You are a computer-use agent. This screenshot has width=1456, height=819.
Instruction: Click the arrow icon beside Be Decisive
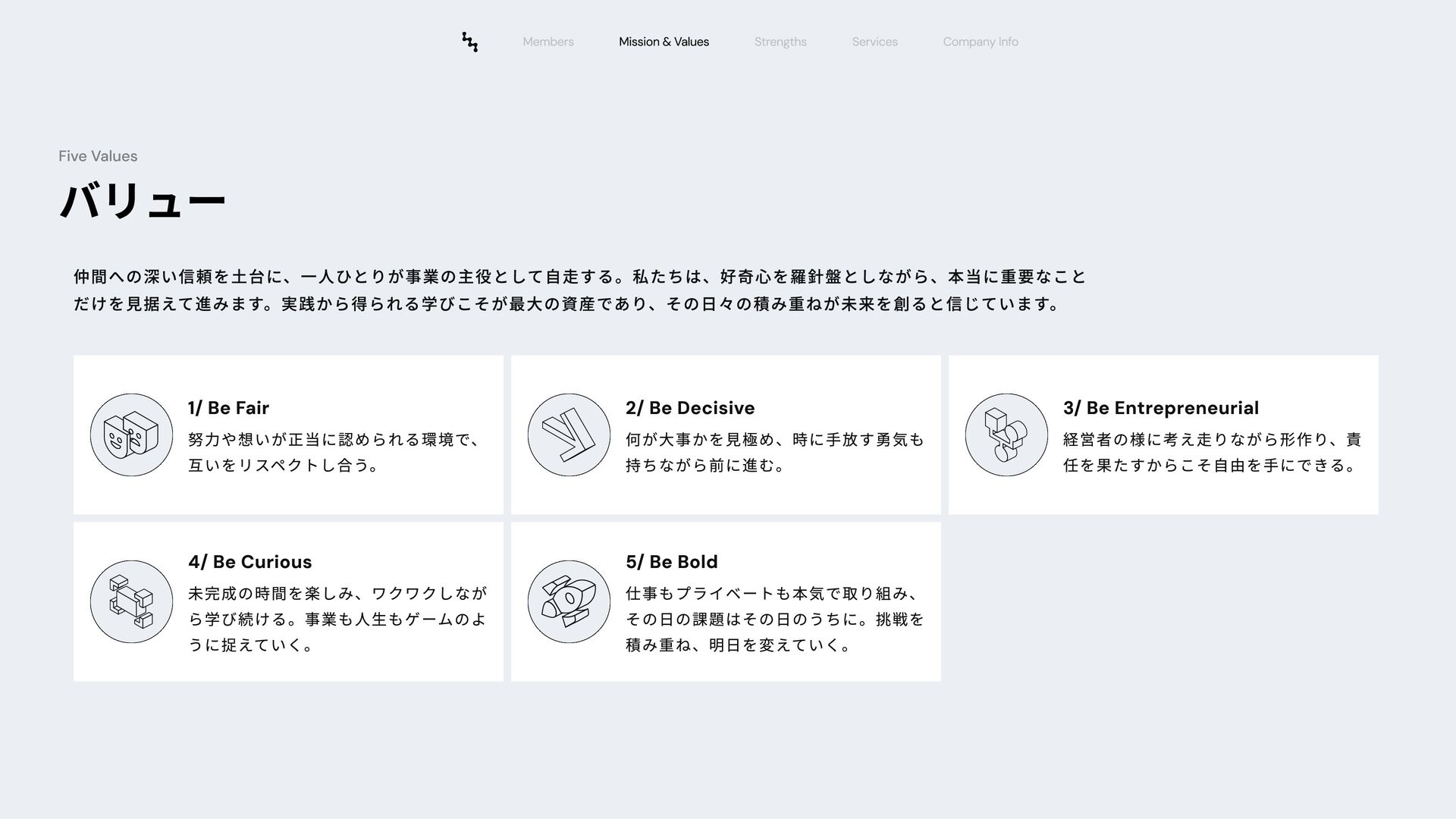point(569,435)
